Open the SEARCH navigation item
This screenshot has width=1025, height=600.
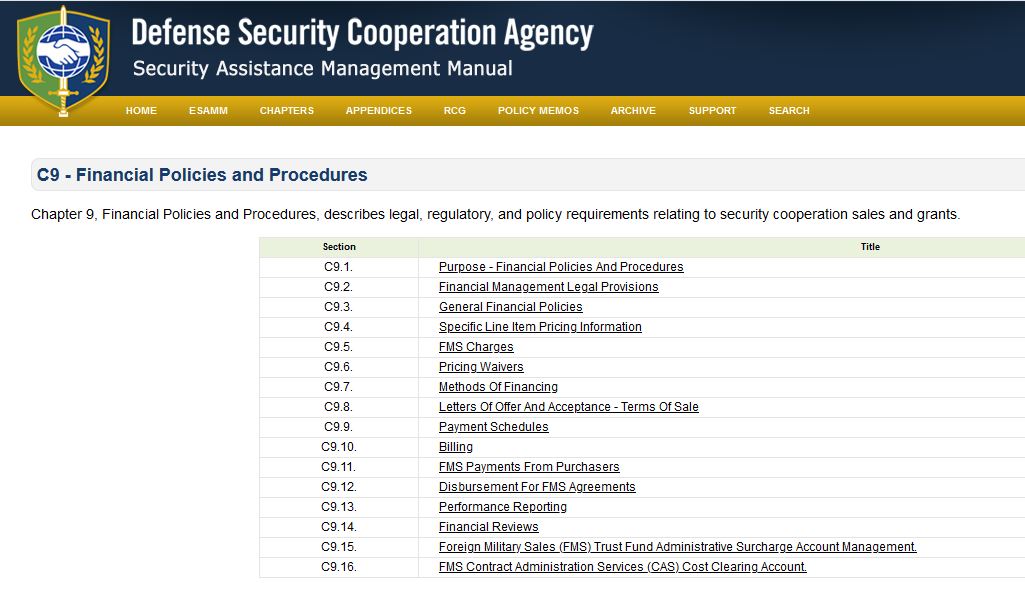pos(789,111)
